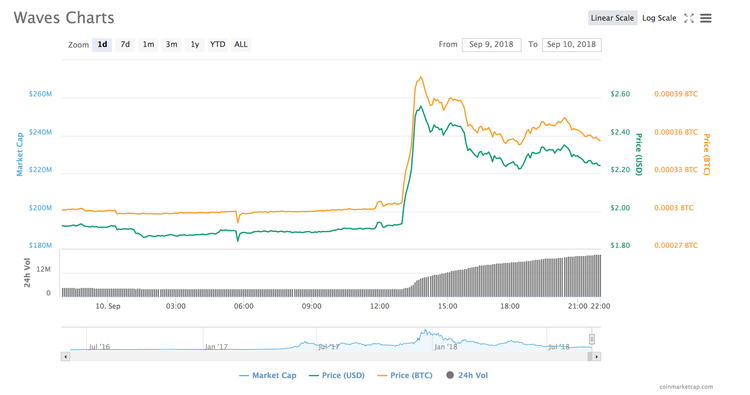Click the $2.00 price axis label
The image size is (750, 395).
click(620, 208)
